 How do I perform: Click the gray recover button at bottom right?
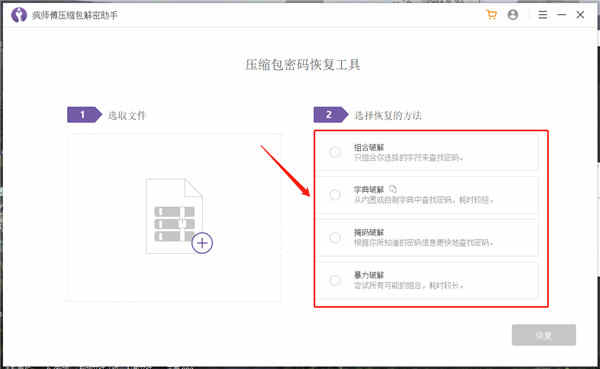tap(544, 335)
